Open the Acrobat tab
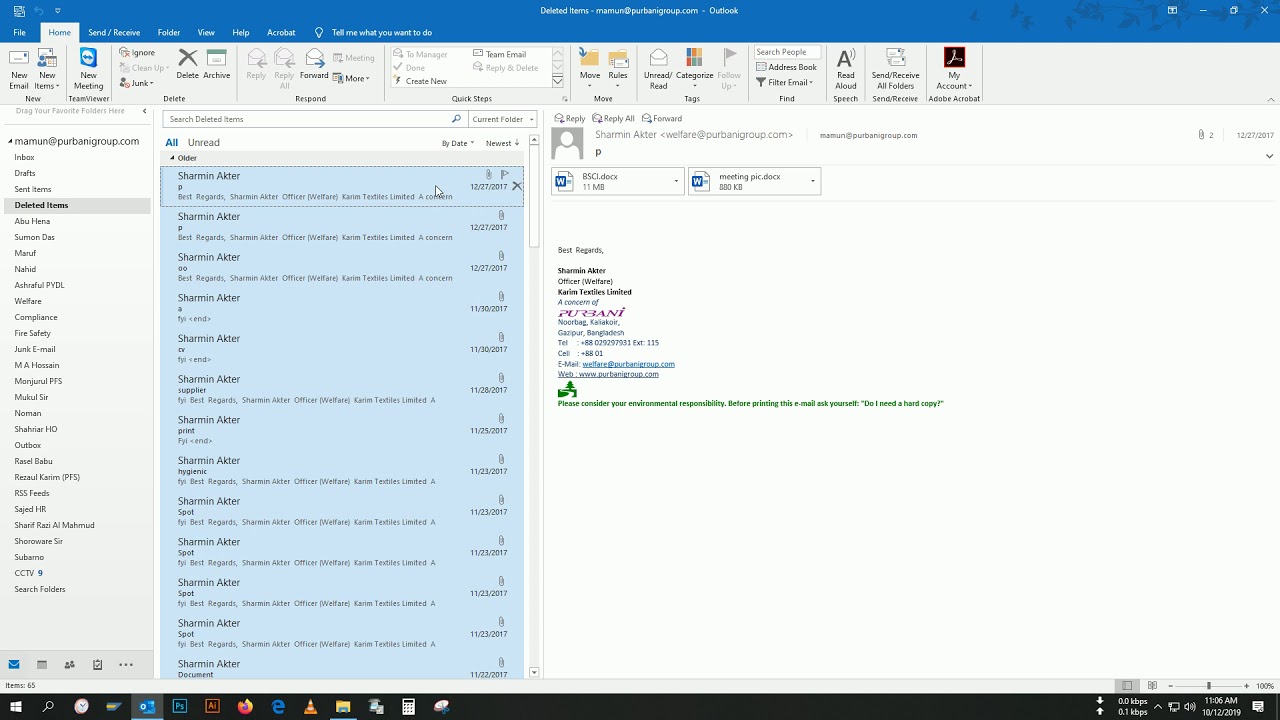The height and width of the screenshot is (720, 1280). click(281, 32)
